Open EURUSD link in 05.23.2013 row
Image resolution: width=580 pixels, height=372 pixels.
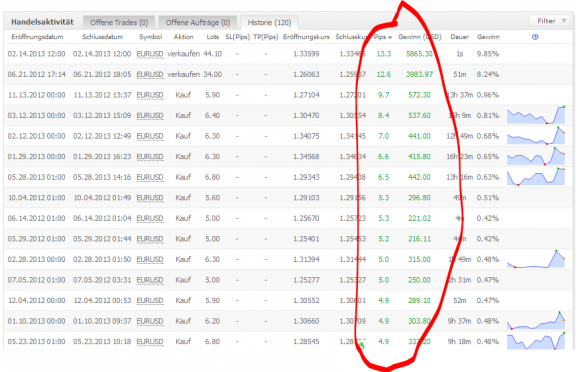[150, 341]
